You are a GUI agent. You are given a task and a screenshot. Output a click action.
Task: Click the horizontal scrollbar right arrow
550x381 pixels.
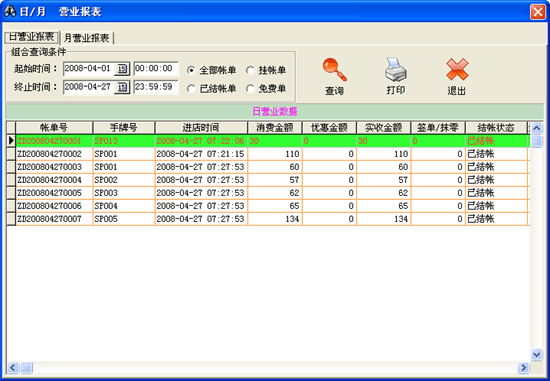[523, 368]
